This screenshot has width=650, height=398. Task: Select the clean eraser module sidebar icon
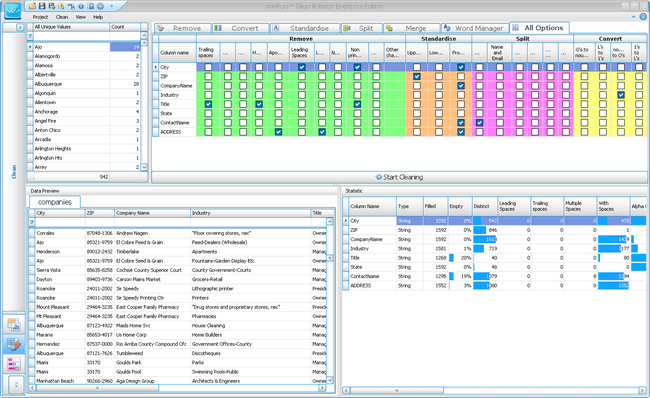point(14,344)
